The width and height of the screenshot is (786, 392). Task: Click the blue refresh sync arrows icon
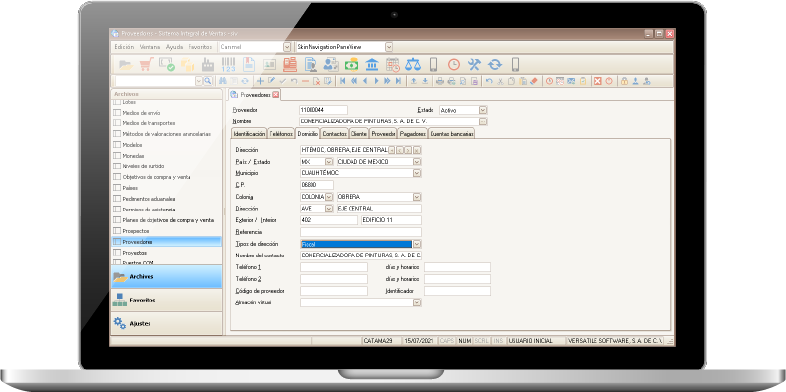pyautogui.click(x=495, y=64)
